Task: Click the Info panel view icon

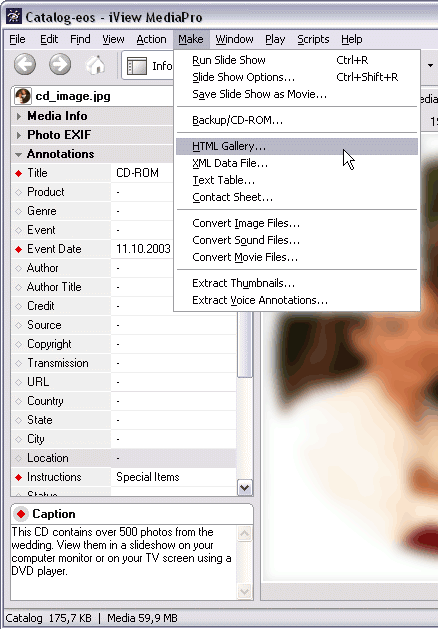Action: [137, 66]
